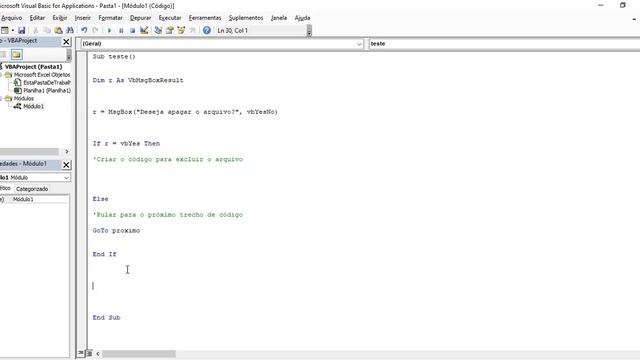
Task: Click Full Module View button at bottom
Action: pyautogui.click(x=89, y=353)
